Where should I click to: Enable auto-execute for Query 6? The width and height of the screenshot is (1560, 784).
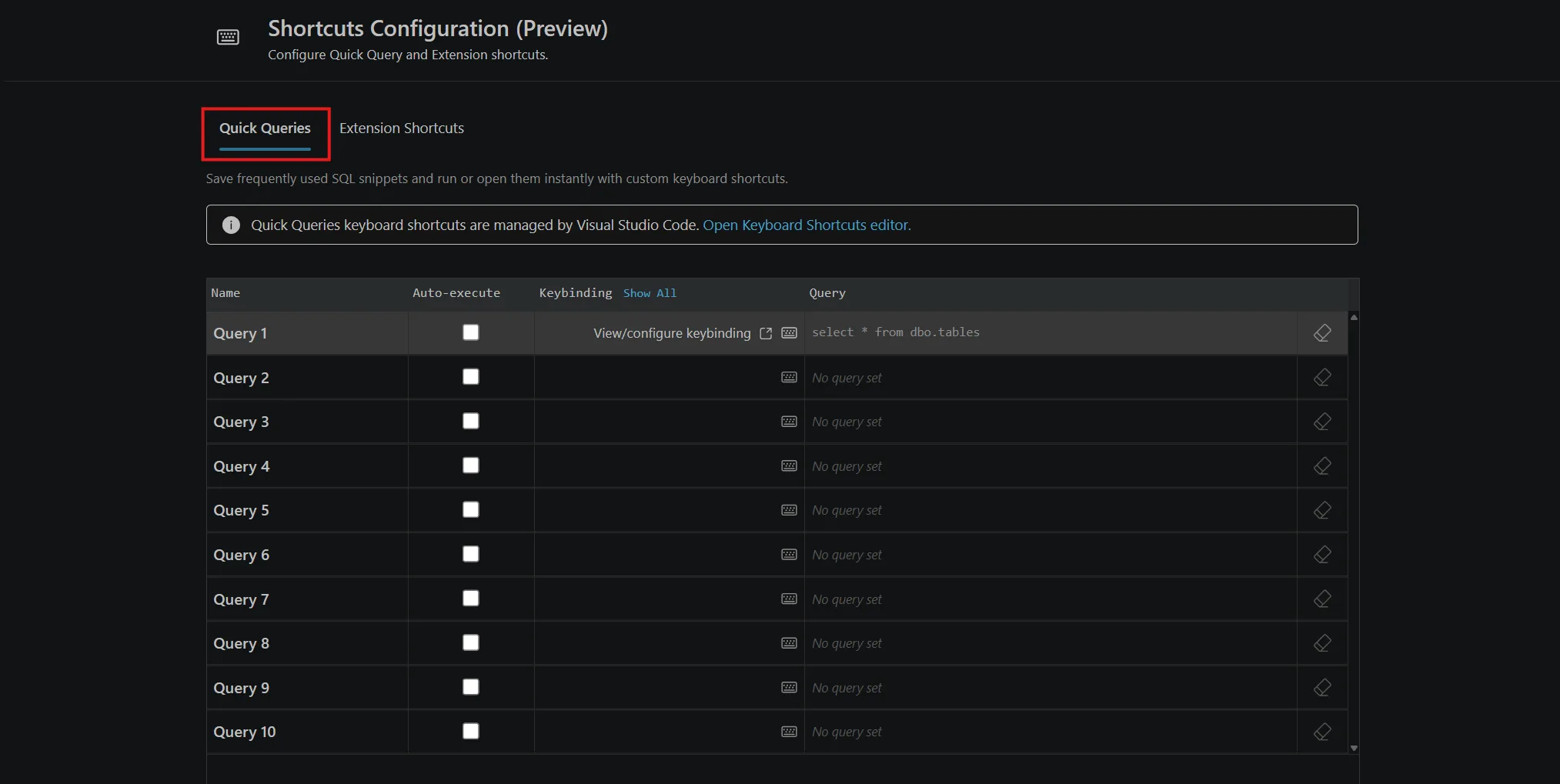click(x=471, y=554)
